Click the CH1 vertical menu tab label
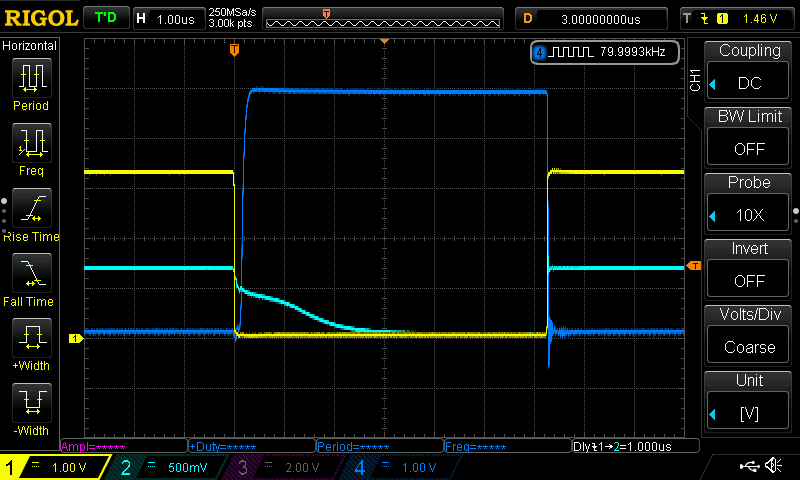 [x=695, y=80]
